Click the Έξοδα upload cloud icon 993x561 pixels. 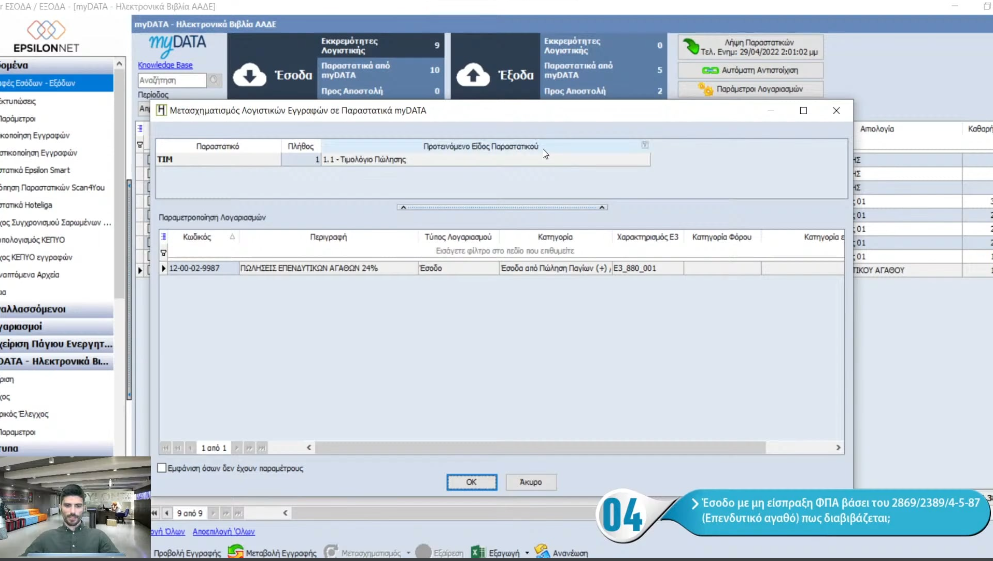click(x=473, y=75)
